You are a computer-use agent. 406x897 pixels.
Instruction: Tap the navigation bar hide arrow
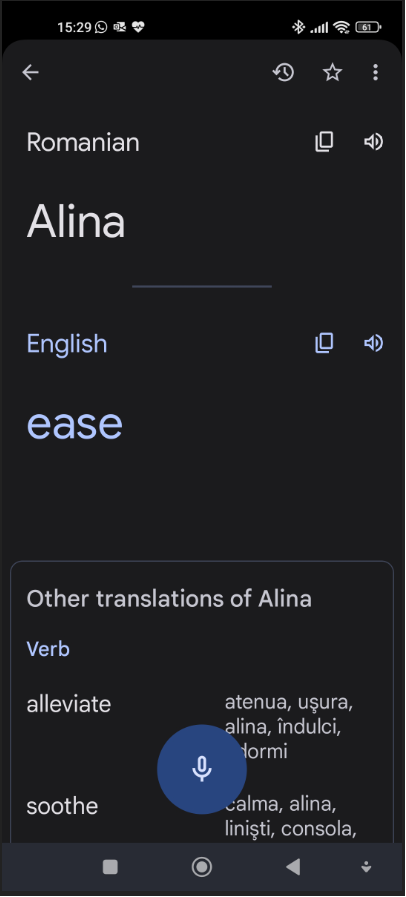[x=366, y=868]
